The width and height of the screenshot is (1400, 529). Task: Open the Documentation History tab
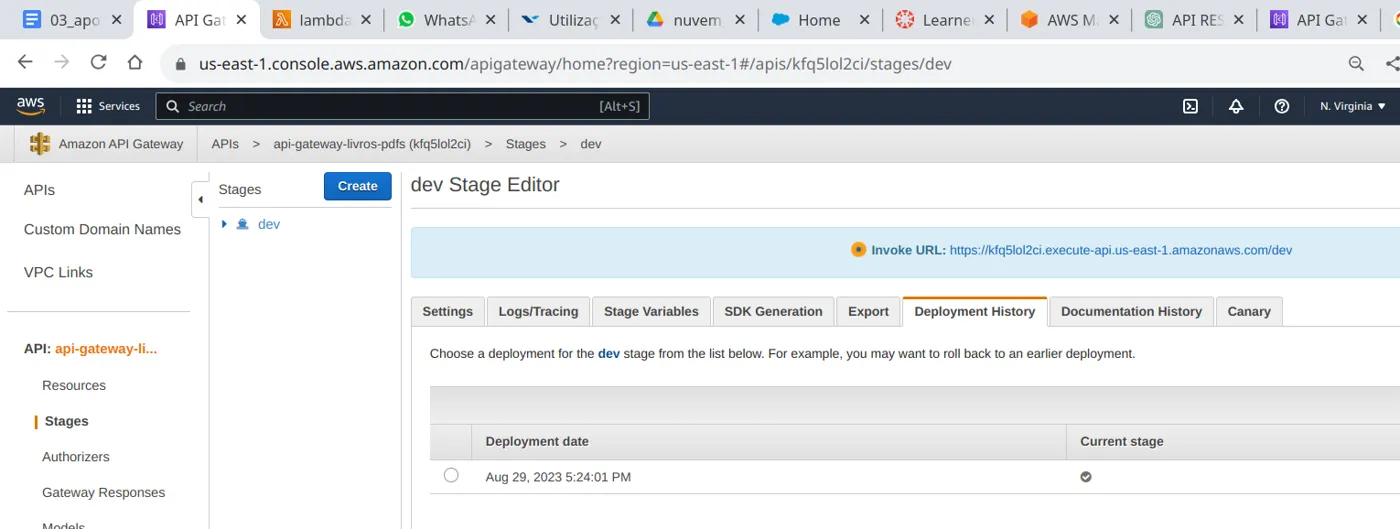coord(1131,311)
